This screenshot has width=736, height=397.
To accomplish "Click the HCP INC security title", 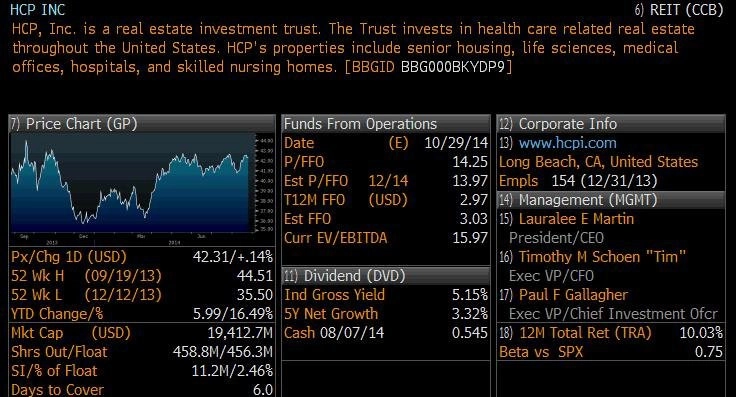I will 38,10.
